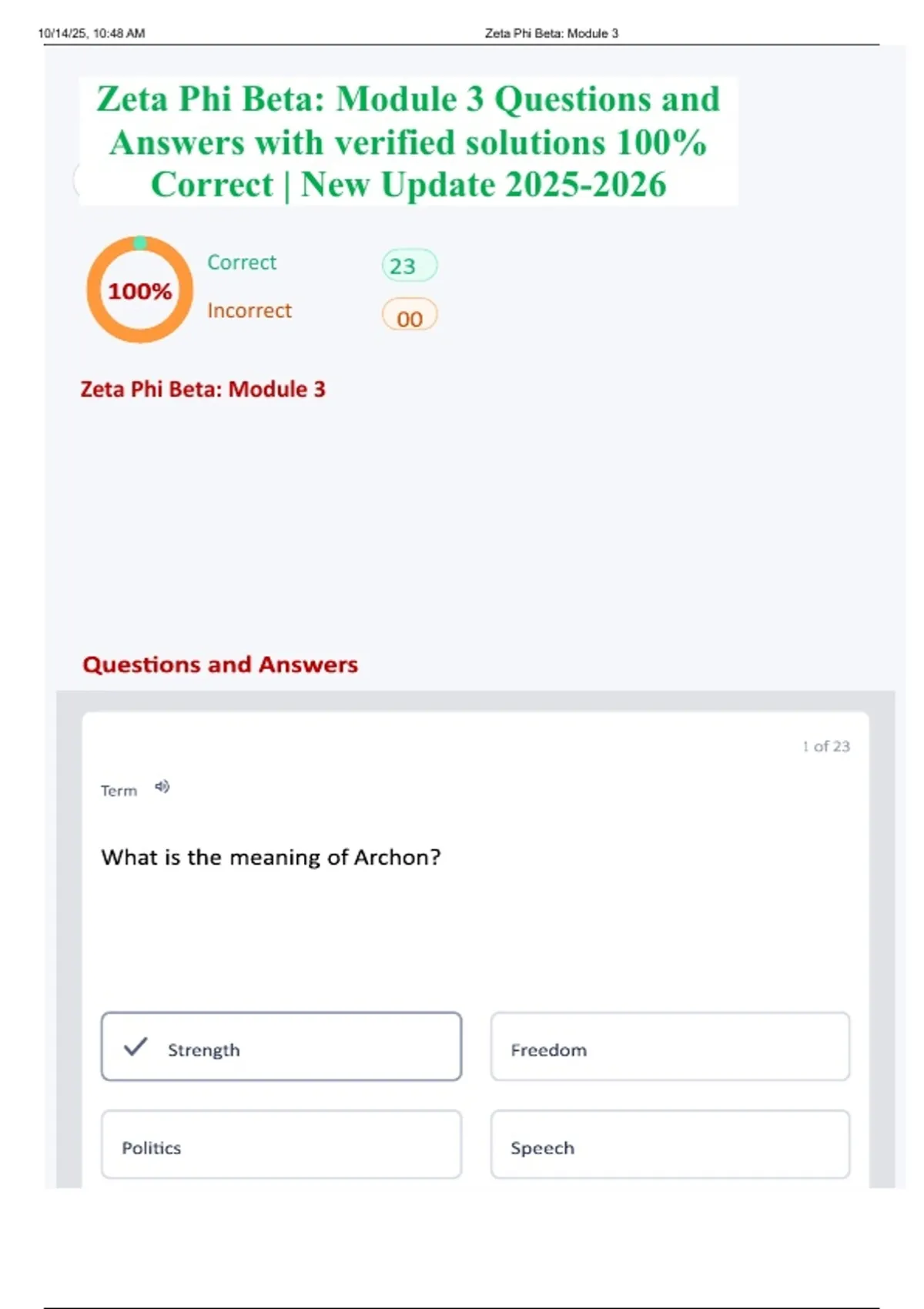Select the Strength answer option

click(281, 1047)
